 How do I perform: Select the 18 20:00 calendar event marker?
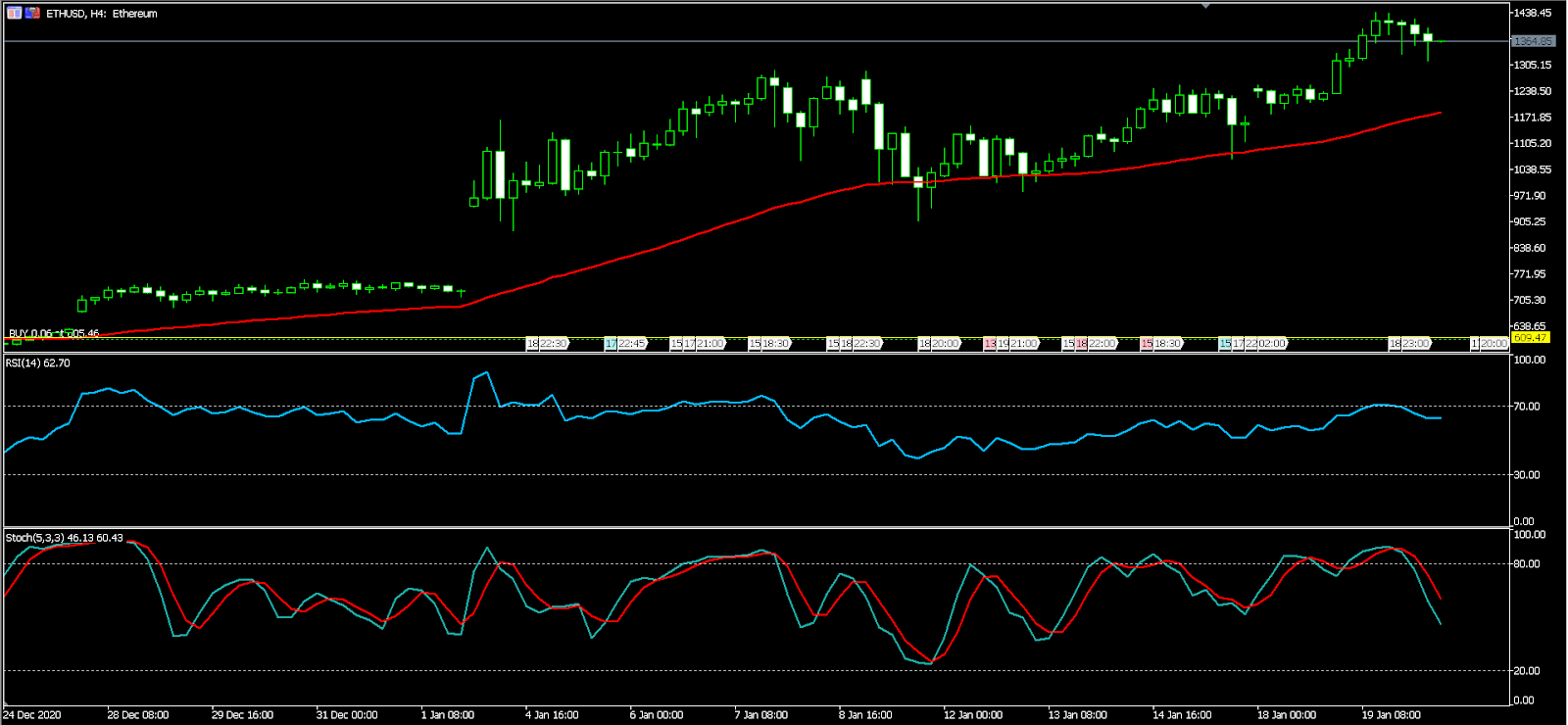[x=939, y=344]
